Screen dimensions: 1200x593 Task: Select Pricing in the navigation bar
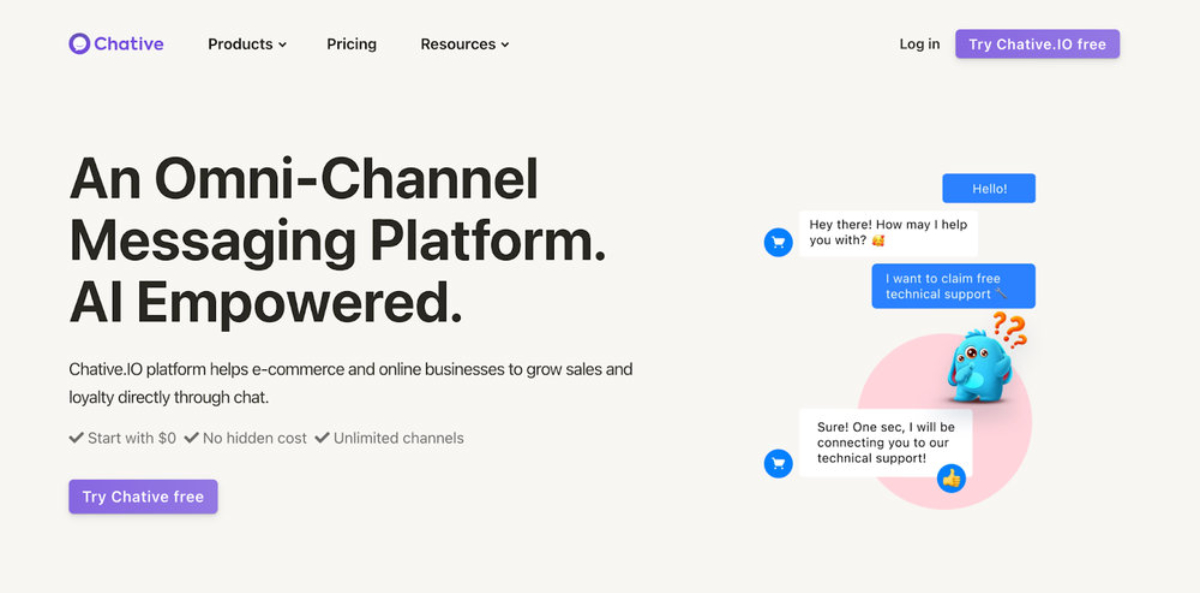351,44
